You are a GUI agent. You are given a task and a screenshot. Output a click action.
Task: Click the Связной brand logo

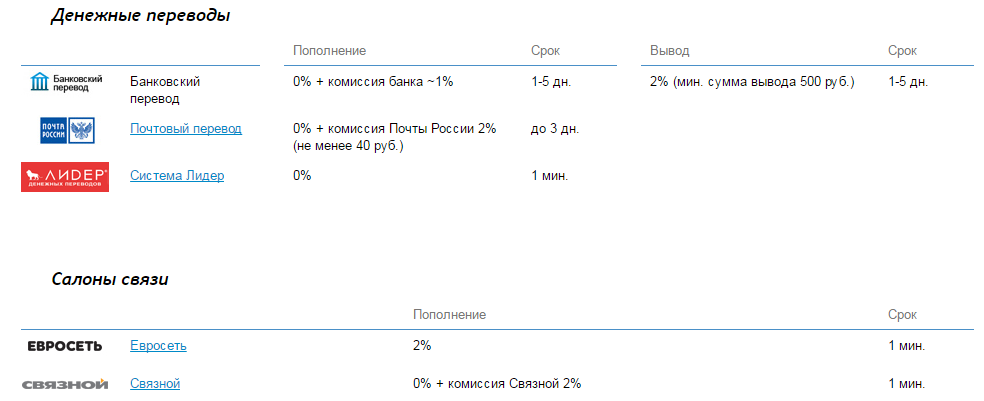tap(64, 384)
